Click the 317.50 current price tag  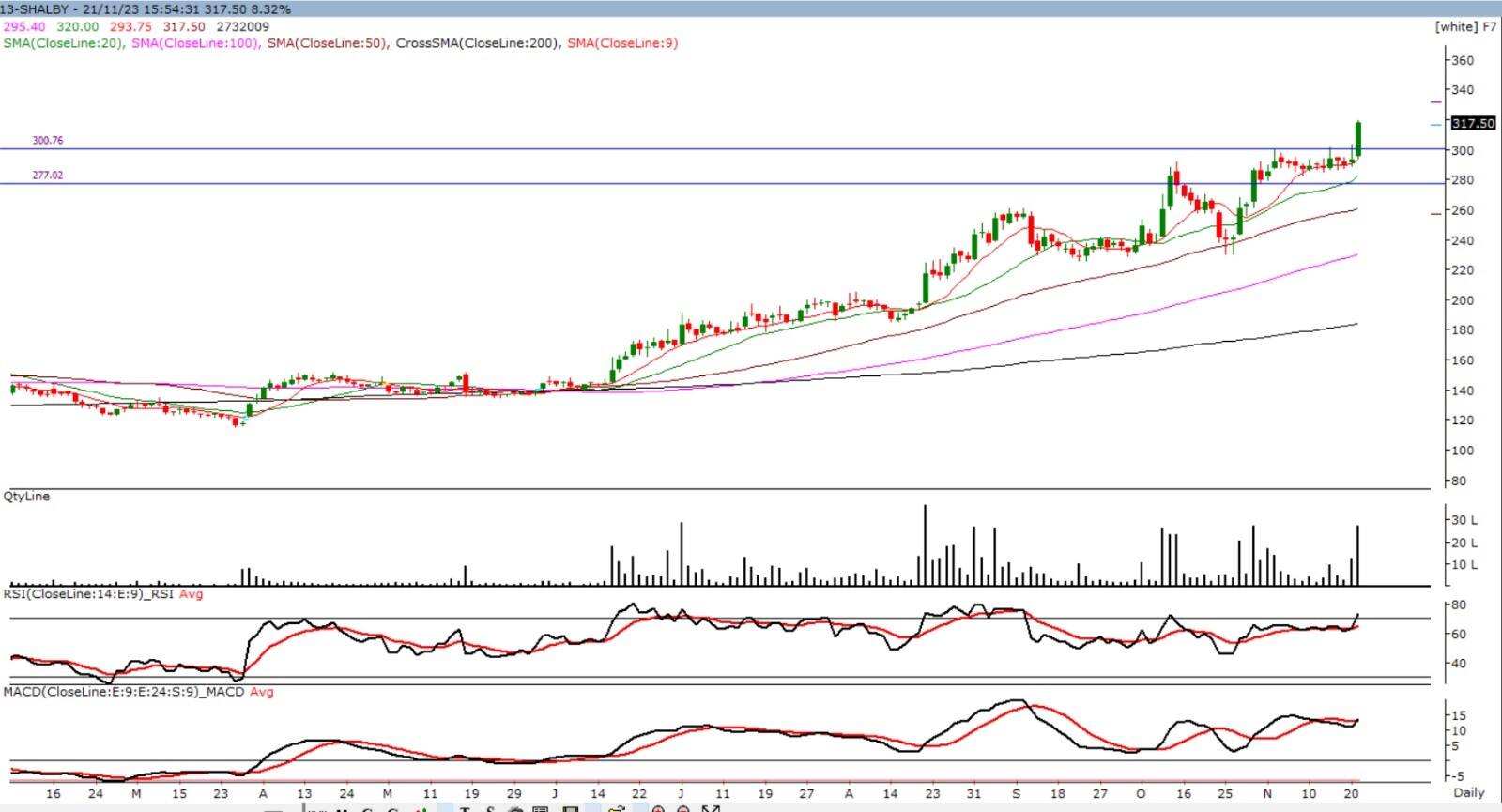(1473, 123)
